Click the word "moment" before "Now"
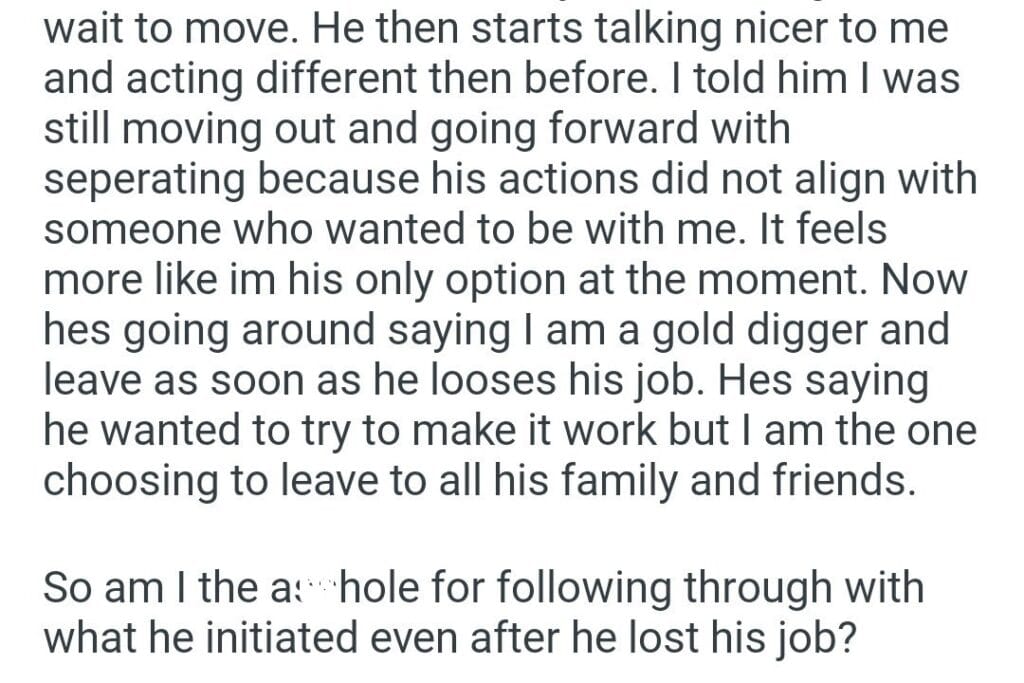This screenshot has width=1024, height=683. pos(796,280)
